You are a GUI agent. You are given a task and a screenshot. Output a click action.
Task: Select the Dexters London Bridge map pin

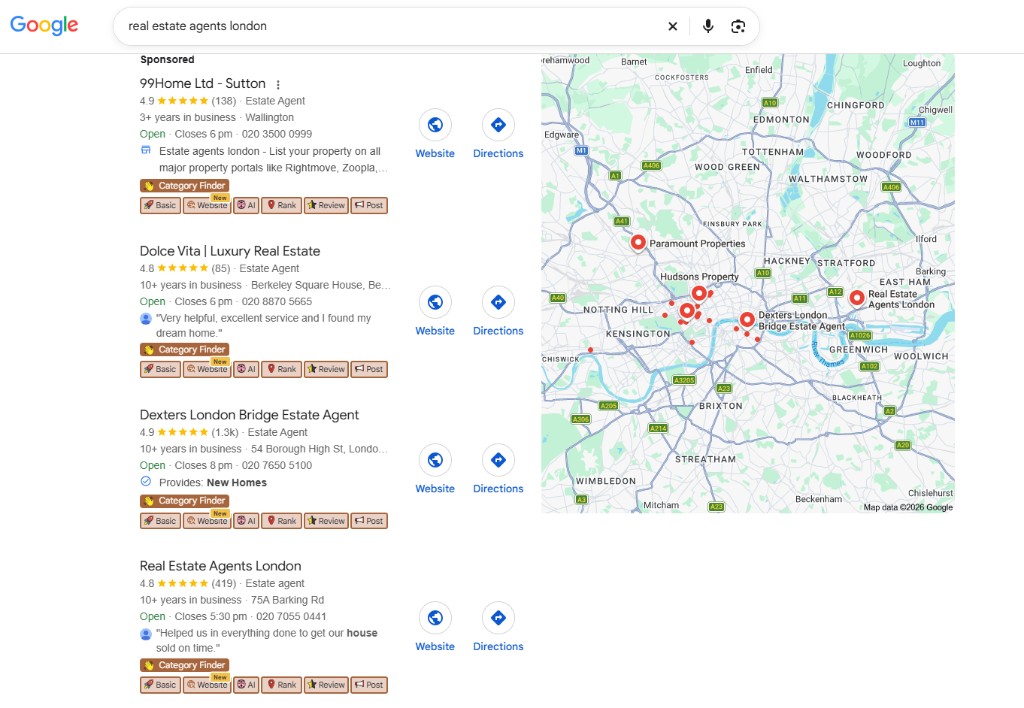coord(747,319)
